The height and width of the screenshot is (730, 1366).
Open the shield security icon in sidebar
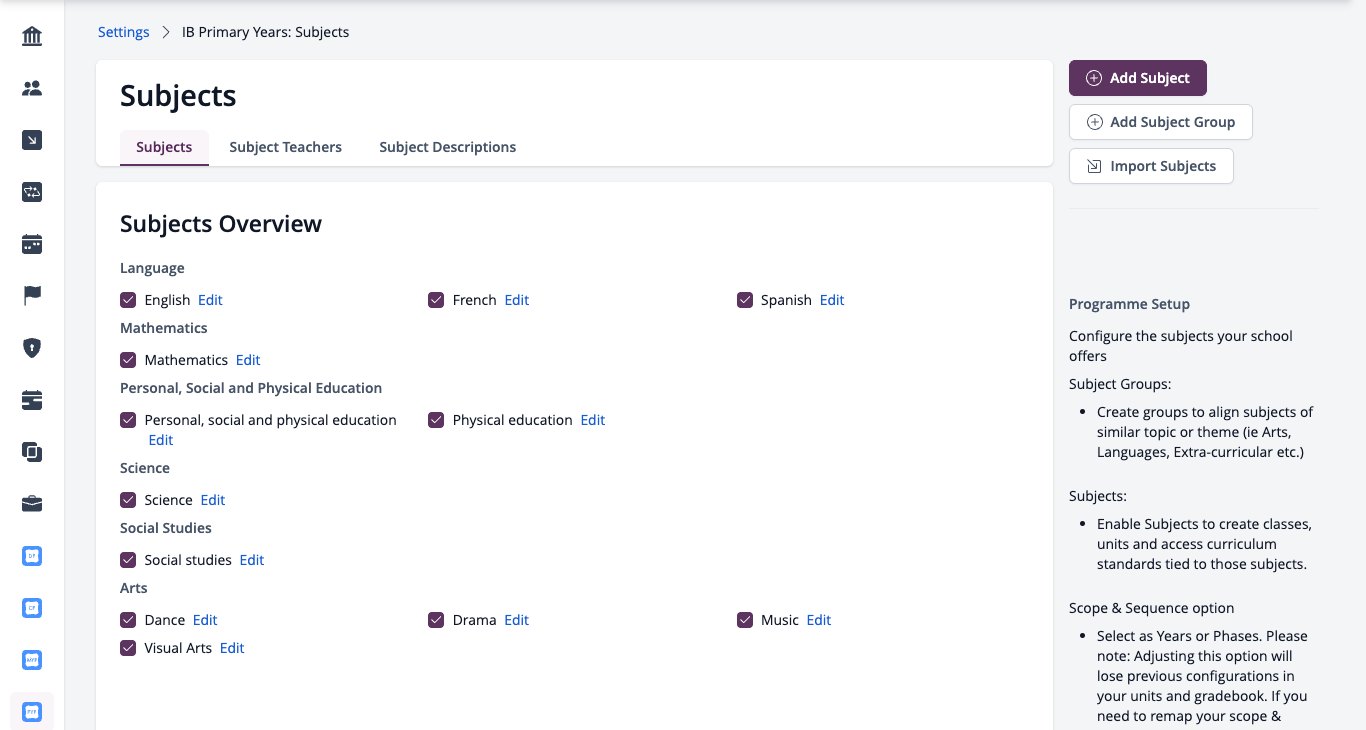(x=32, y=348)
